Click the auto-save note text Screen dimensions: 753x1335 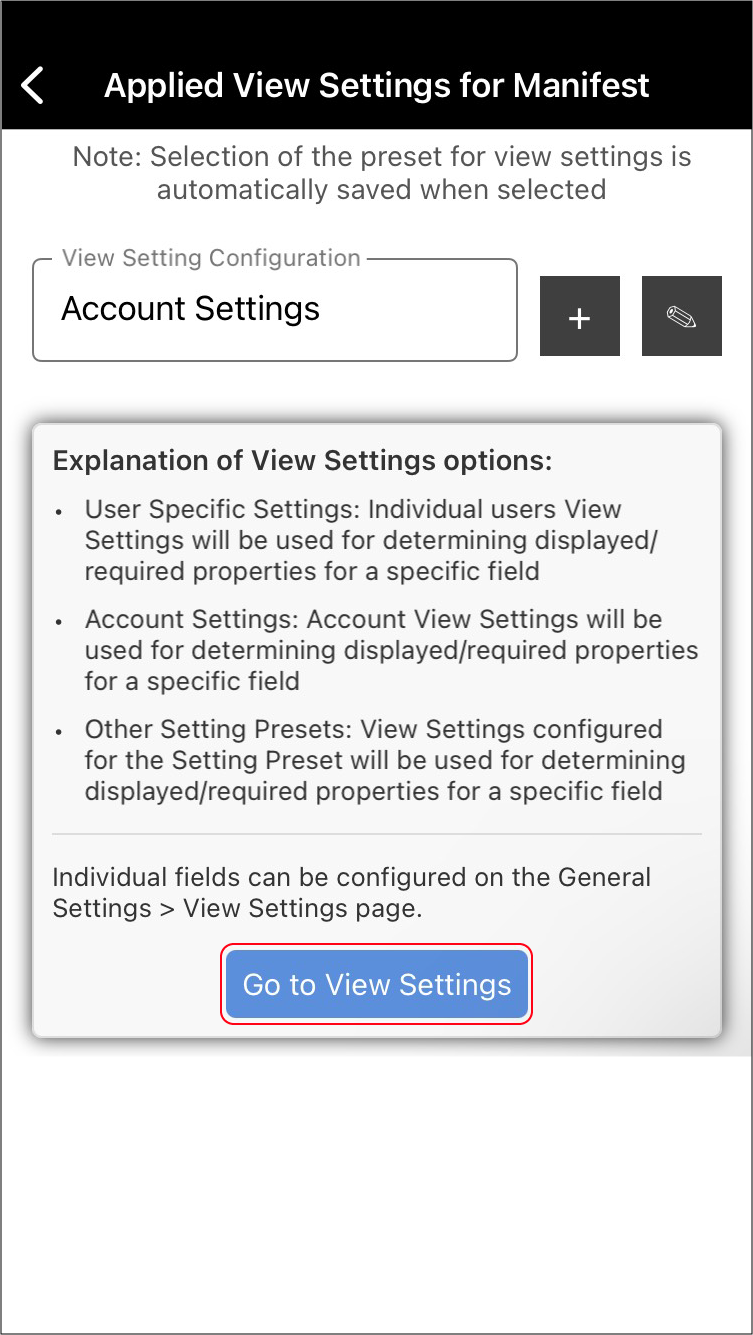pyautogui.click(x=381, y=173)
